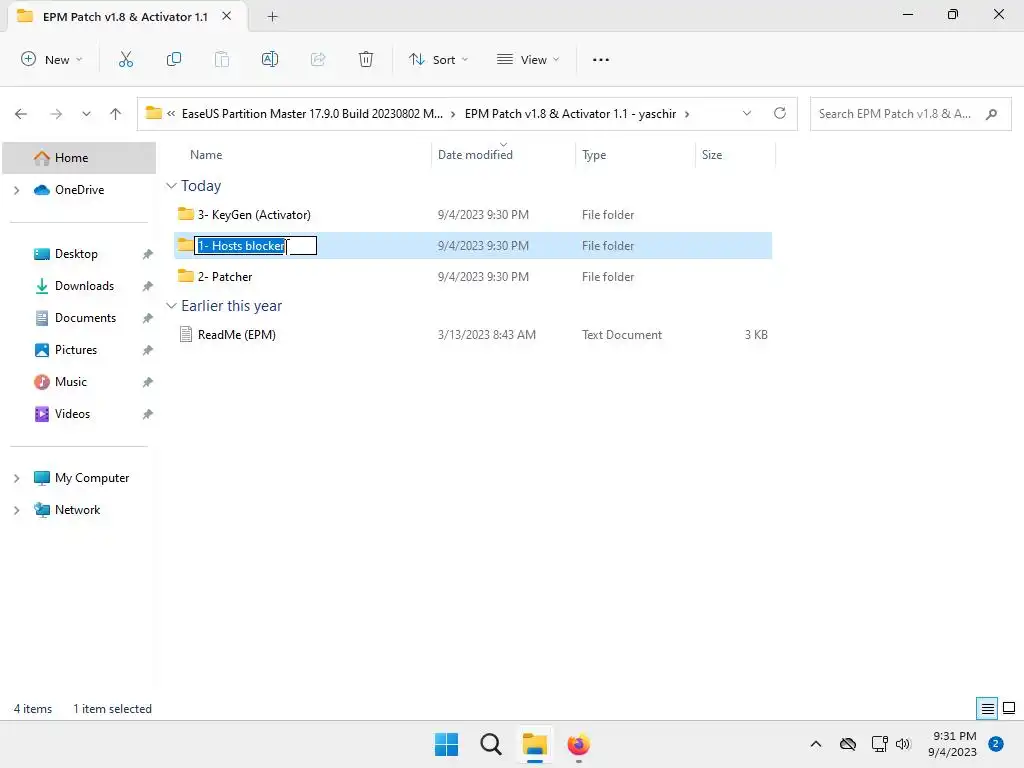Collapse the Earlier this year group

point(171,306)
